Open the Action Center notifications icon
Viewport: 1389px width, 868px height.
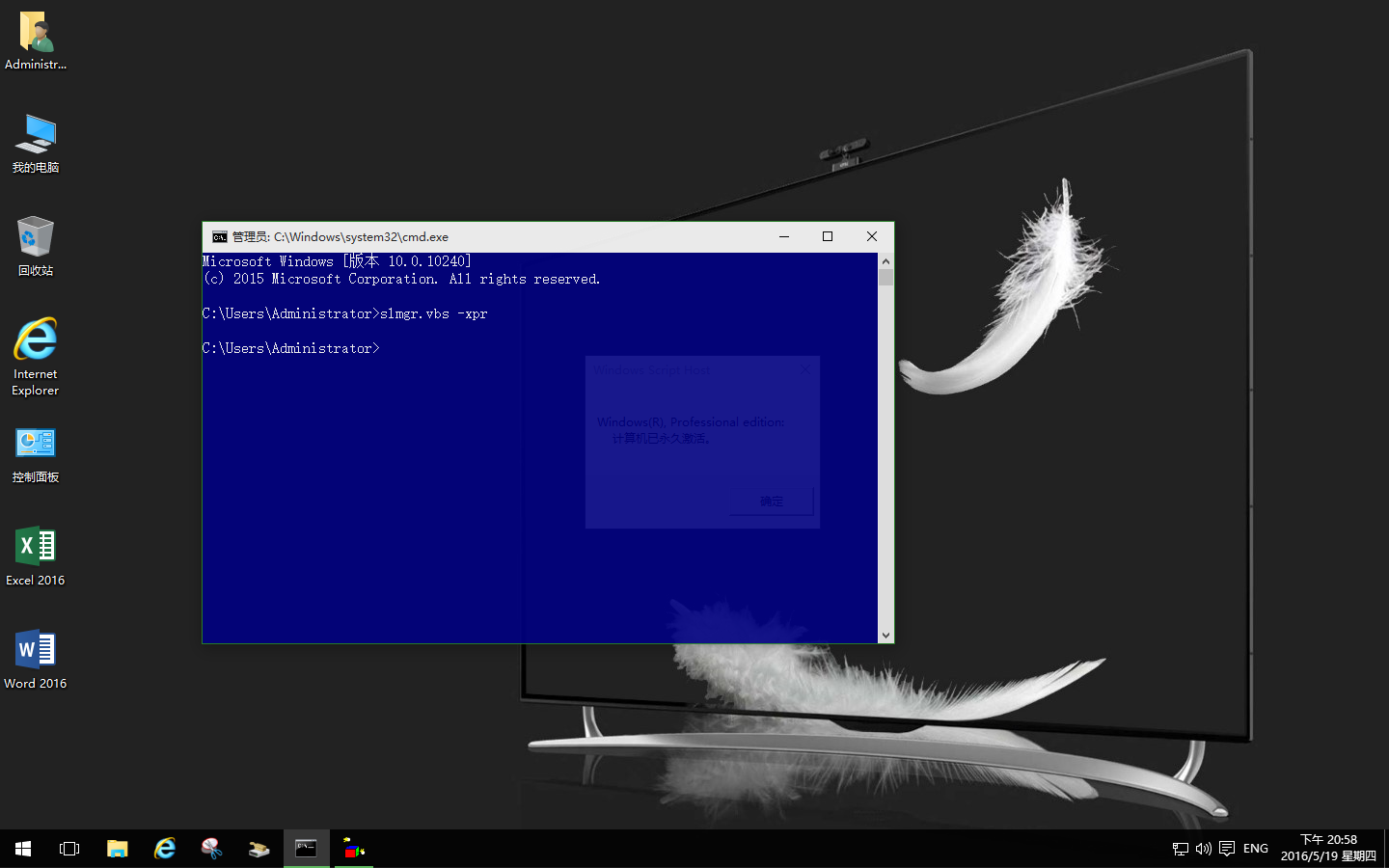[1227, 849]
